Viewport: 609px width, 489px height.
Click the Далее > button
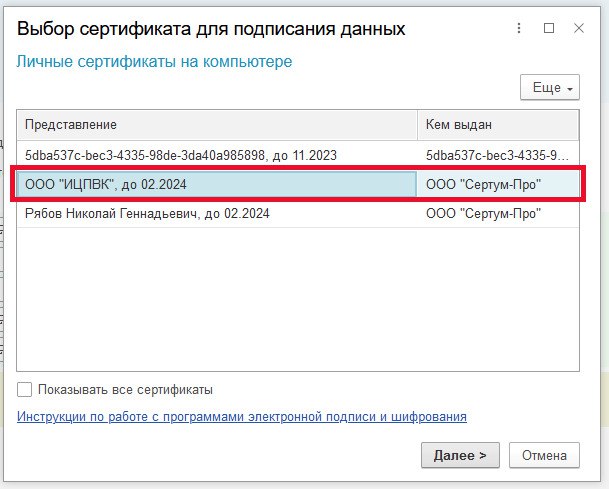pos(460,455)
